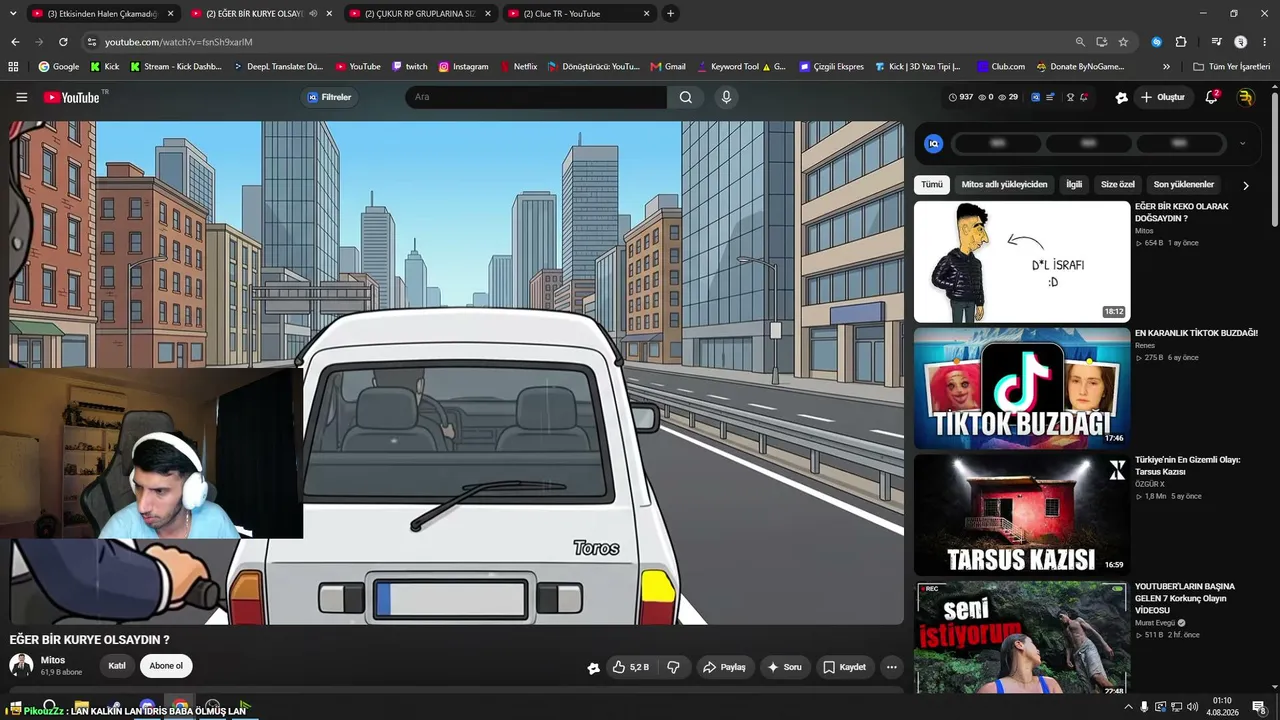Open the more actions ellipsis under video
The width and height of the screenshot is (1280, 720).
click(x=892, y=667)
